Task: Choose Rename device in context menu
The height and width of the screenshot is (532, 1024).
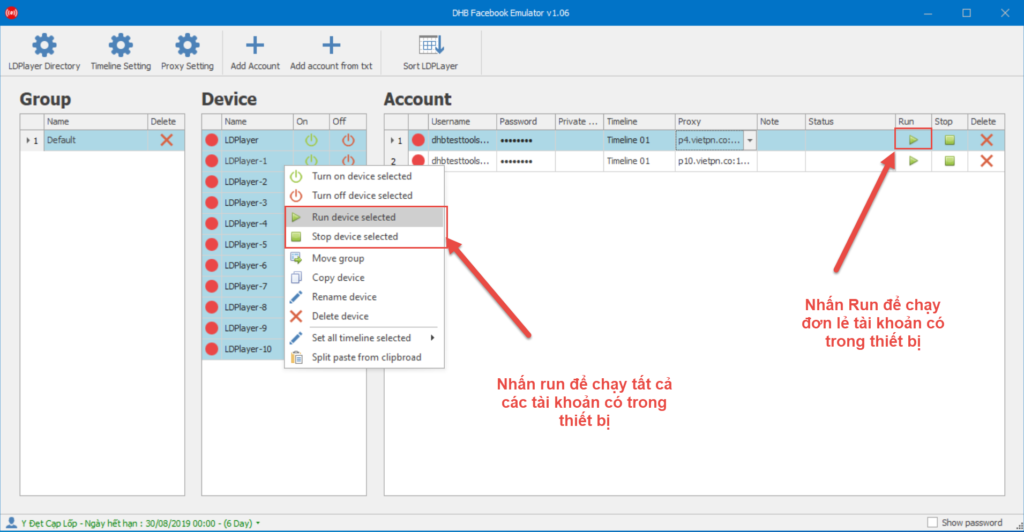Action: pyautogui.click(x=364, y=296)
